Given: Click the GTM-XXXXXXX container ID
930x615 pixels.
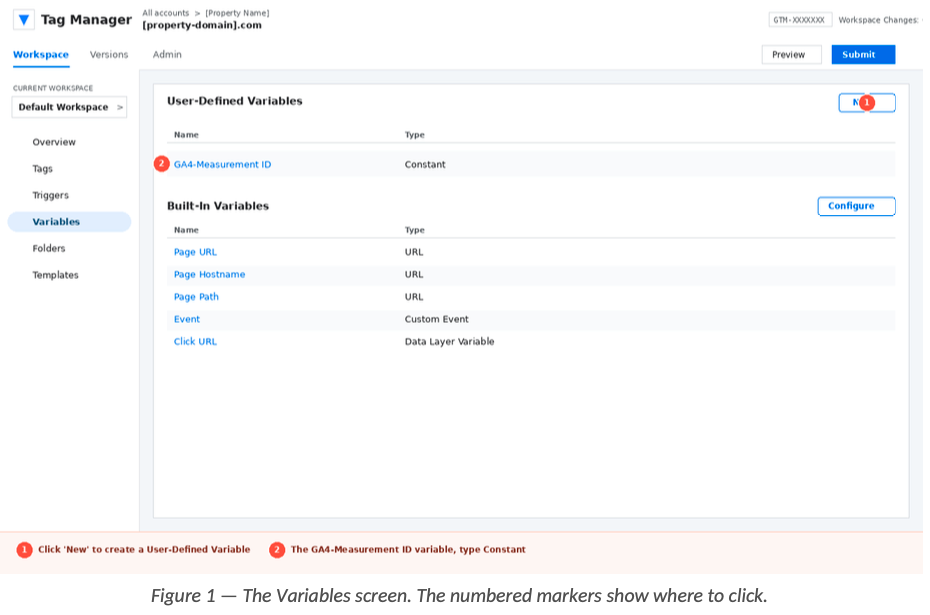Looking at the screenshot, I should click(x=799, y=20).
